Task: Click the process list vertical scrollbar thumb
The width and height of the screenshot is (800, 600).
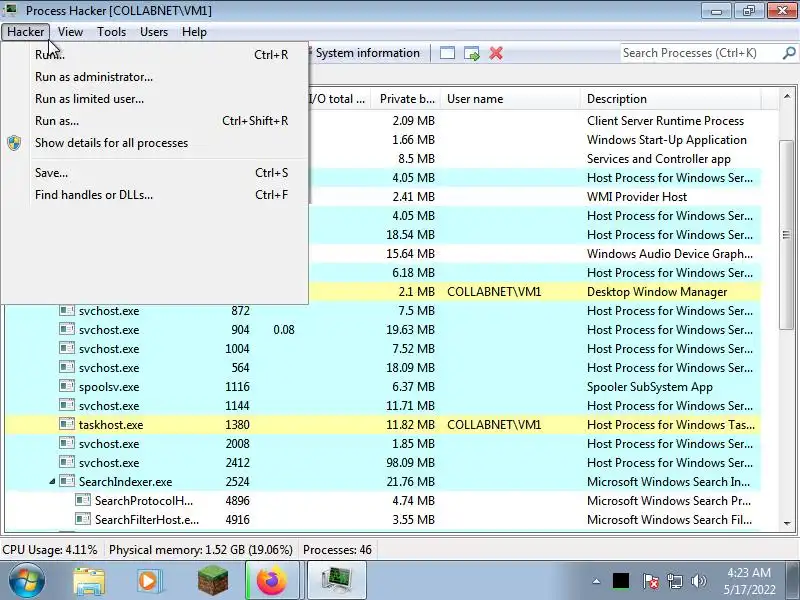Action: [x=787, y=235]
